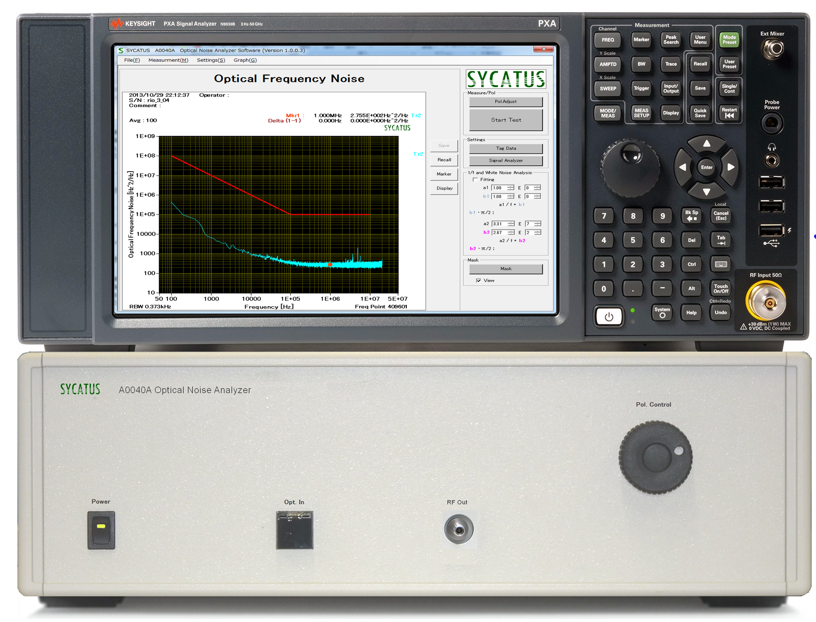The height and width of the screenshot is (622, 816).
Task: Push the white power standby button
Action: tap(609, 316)
